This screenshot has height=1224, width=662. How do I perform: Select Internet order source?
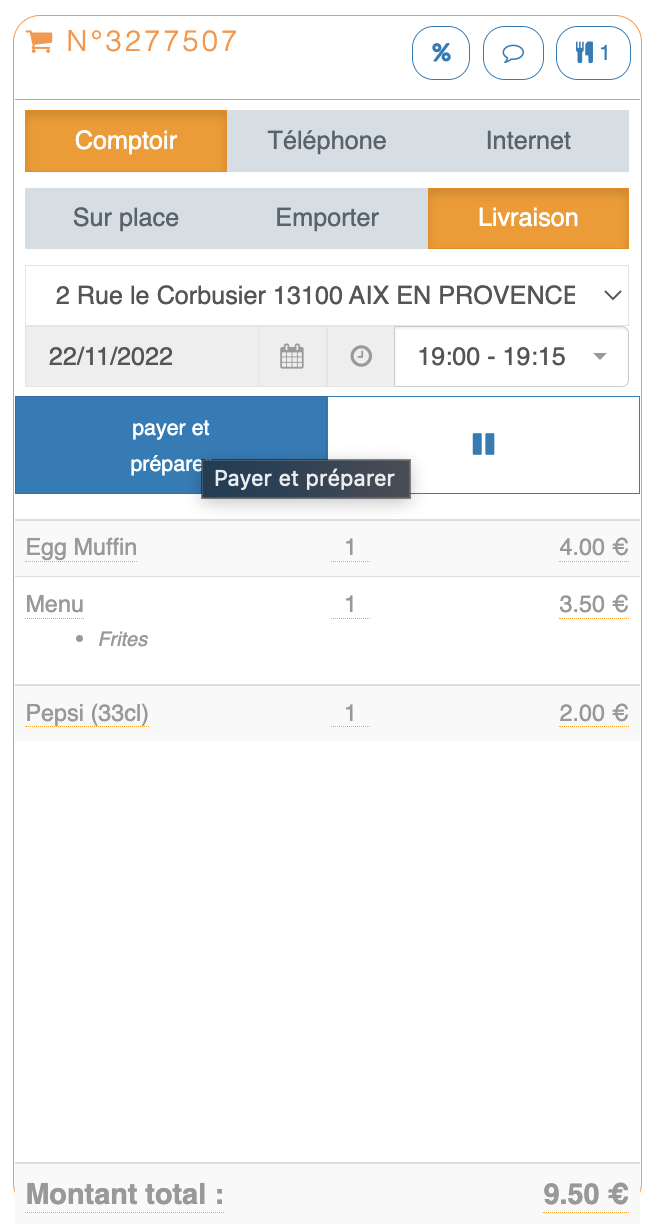click(528, 141)
